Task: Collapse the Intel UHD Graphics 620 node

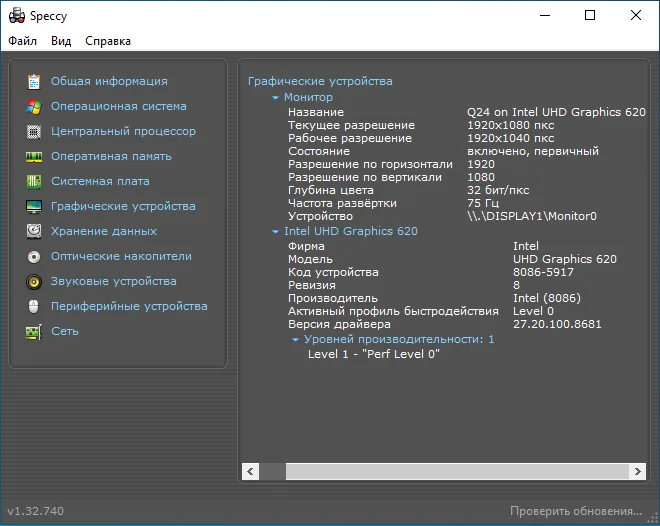Action: coord(275,231)
